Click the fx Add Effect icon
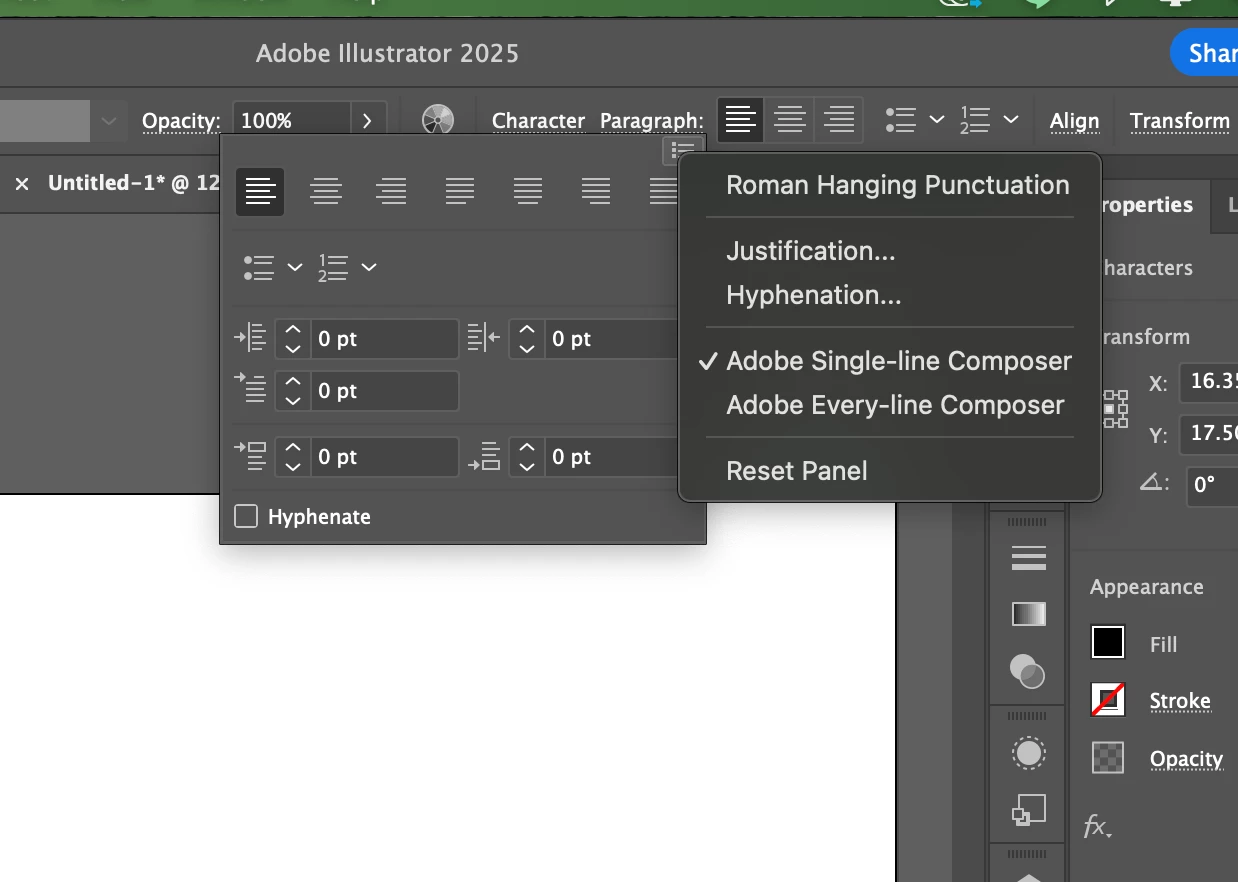Viewport: 1238px width, 882px height. [x=1098, y=827]
